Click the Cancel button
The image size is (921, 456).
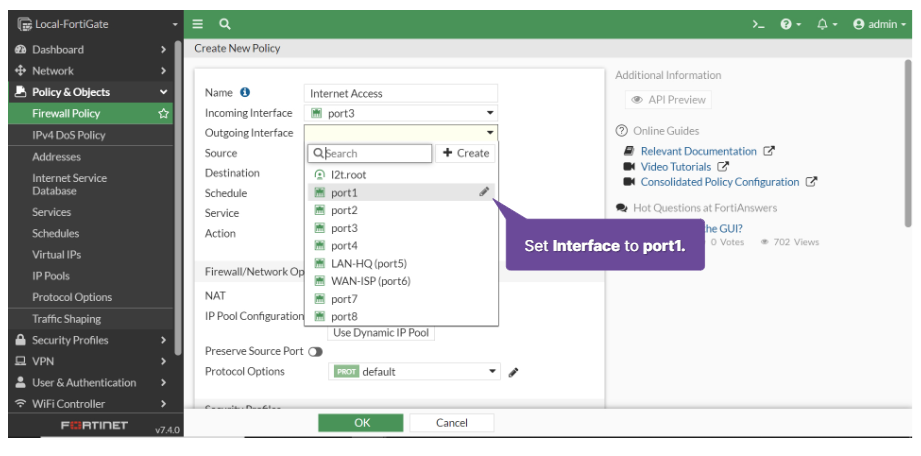coord(452,423)
